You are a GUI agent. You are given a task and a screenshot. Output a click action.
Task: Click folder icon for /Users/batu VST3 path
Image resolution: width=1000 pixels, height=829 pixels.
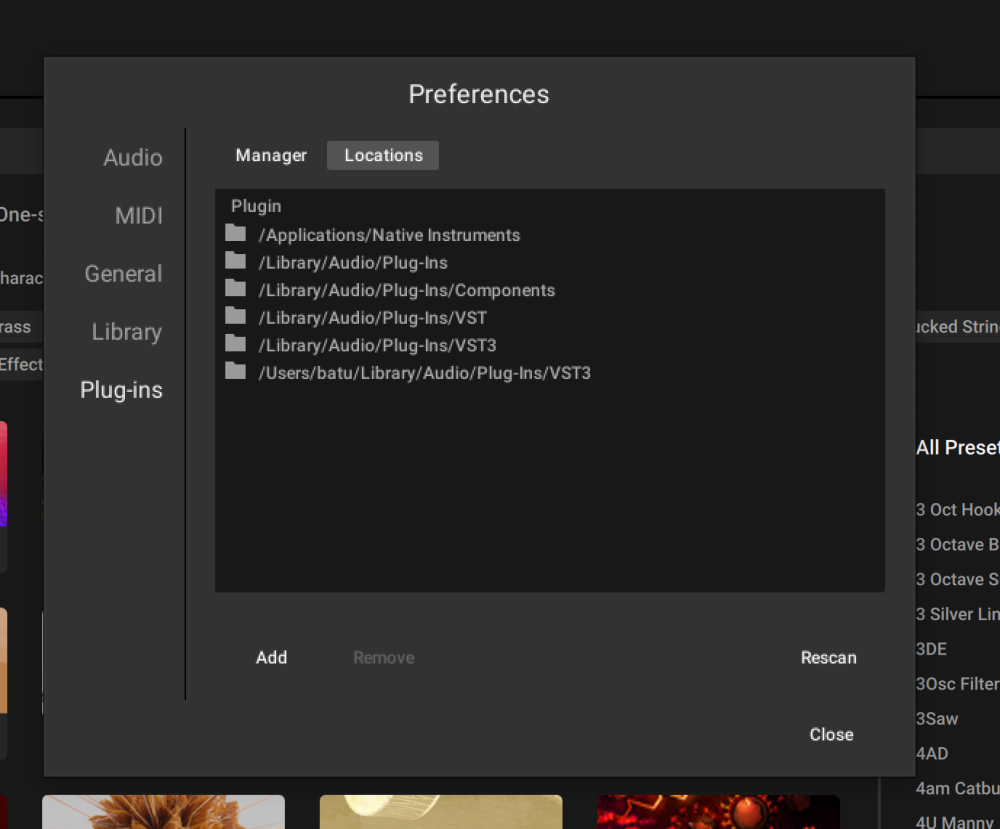[235, 371]
